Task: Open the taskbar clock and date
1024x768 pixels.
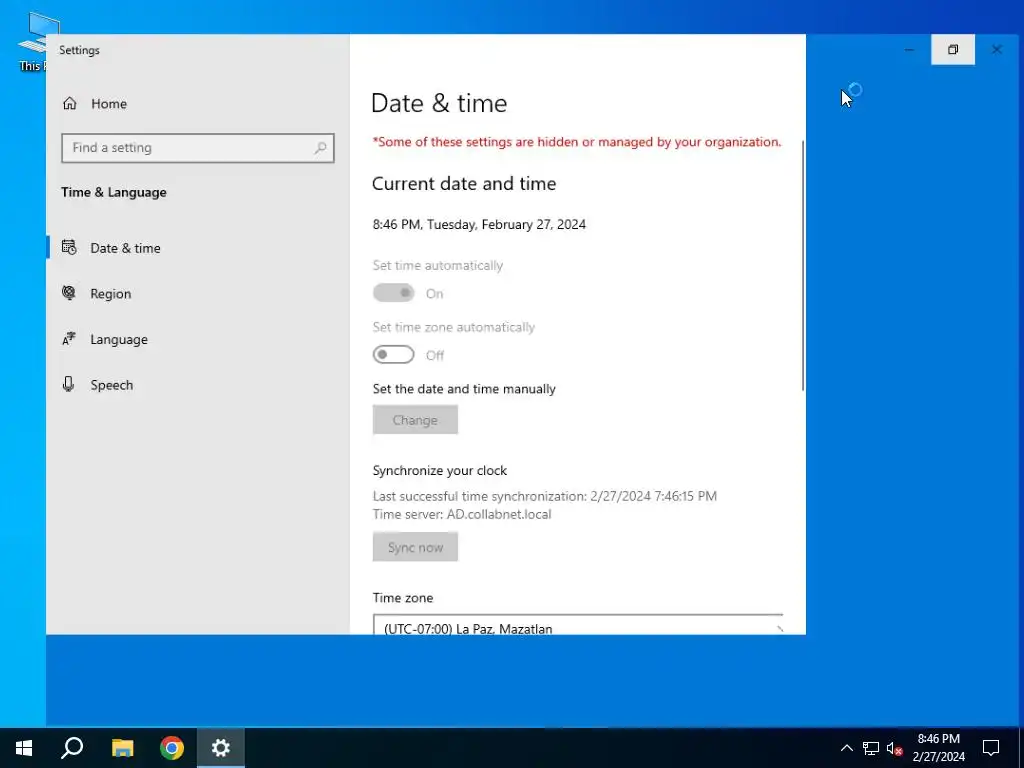Action: tap(938, 748)
